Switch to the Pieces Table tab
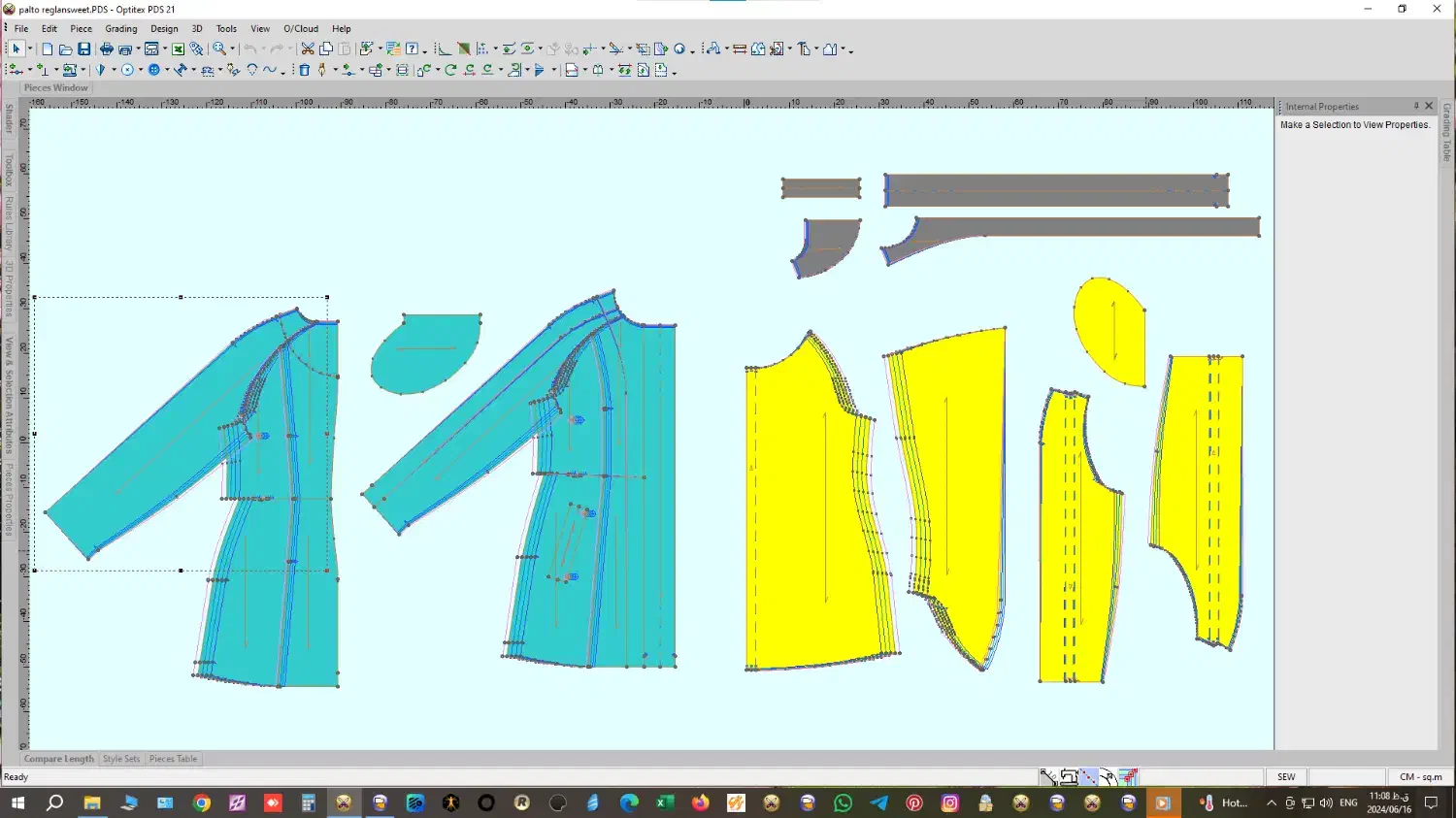Screen dimensions: 1456x818 [173, 759]
